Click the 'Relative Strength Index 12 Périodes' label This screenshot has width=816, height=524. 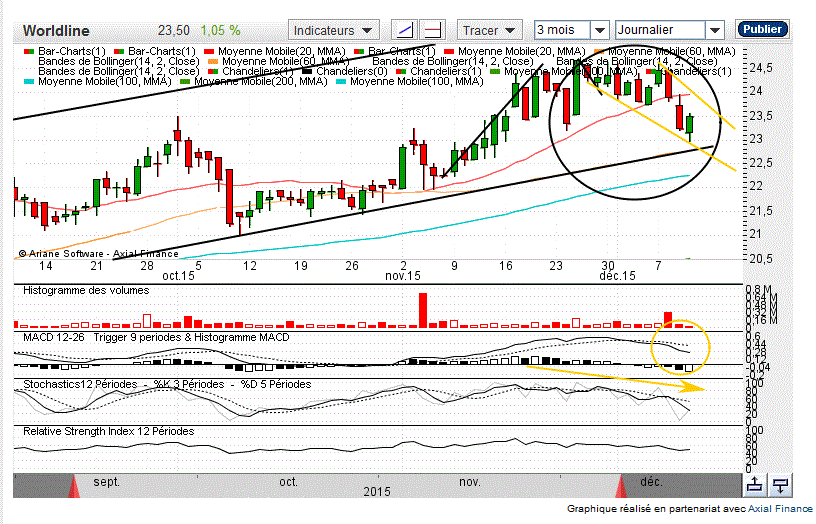pyautogui.click(x=108, y=431)
